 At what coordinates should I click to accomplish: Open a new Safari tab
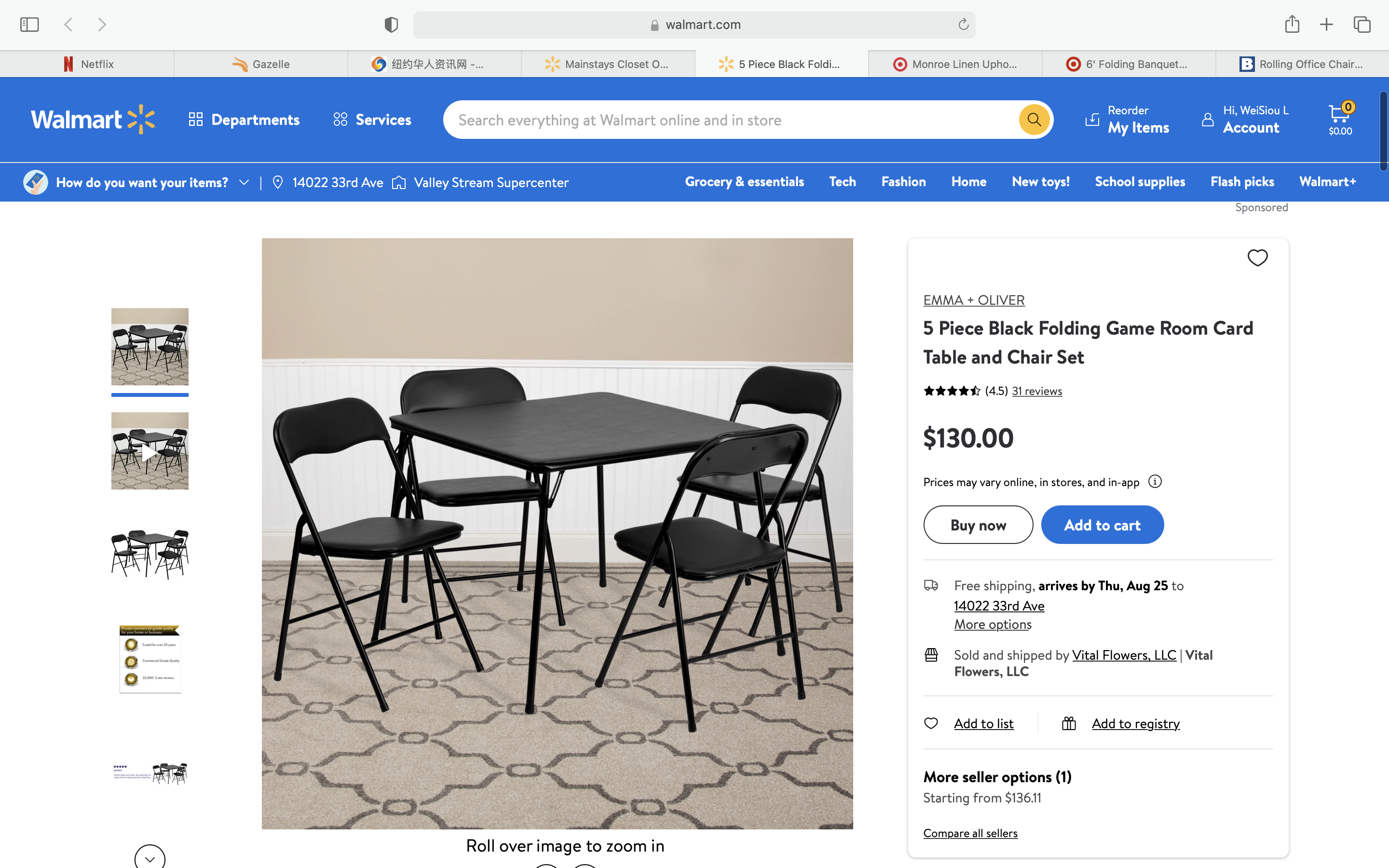[1326, 25]
